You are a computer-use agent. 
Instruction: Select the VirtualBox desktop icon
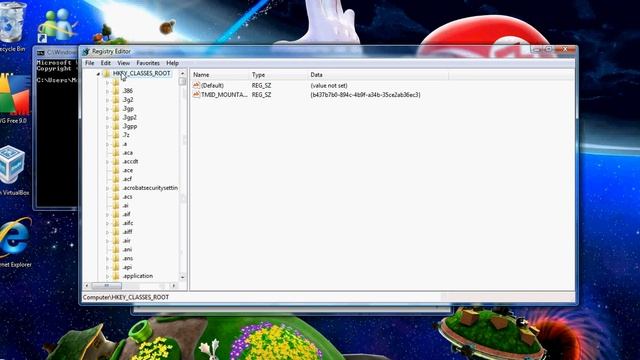point(14,171)
